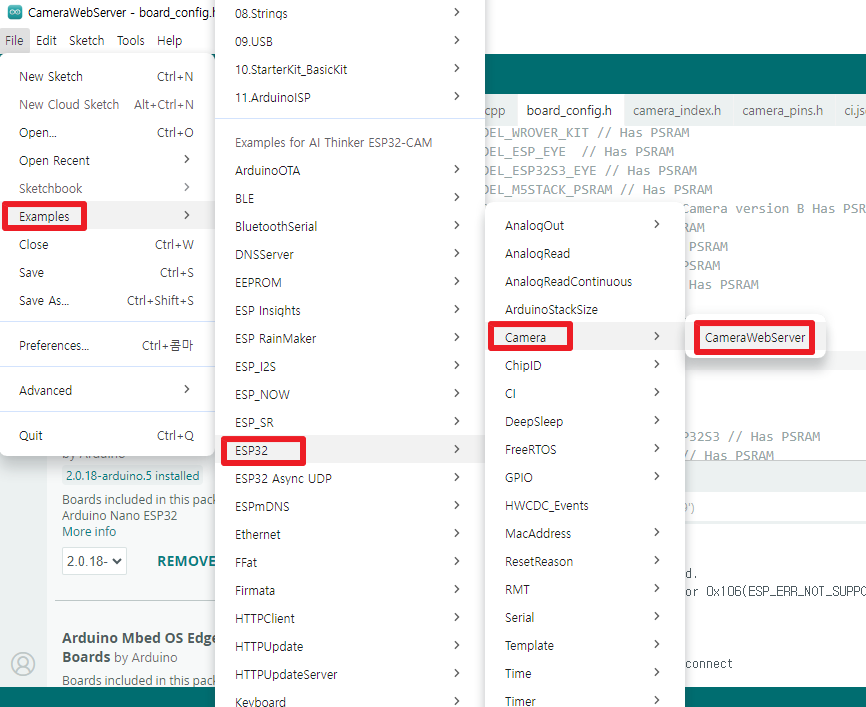The width and height of the screenshot is (866, 707).
Task: Expand the Firmata examples submenu
Action: click(350, 590)
